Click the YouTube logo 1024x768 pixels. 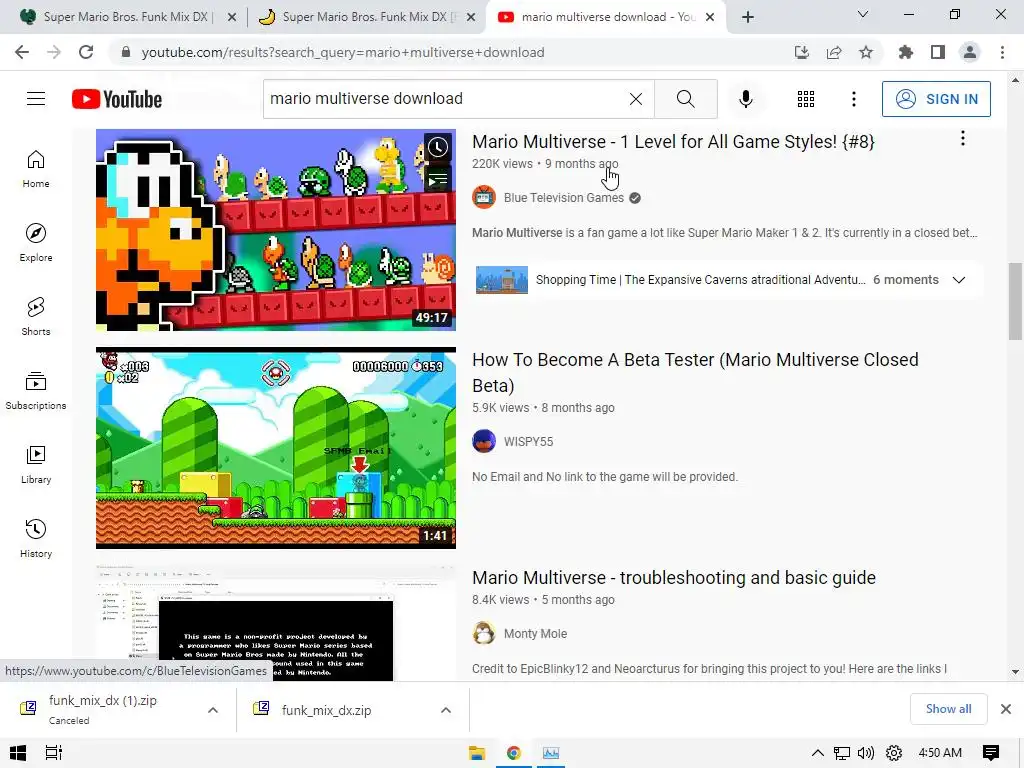click(x=117, y=99)
